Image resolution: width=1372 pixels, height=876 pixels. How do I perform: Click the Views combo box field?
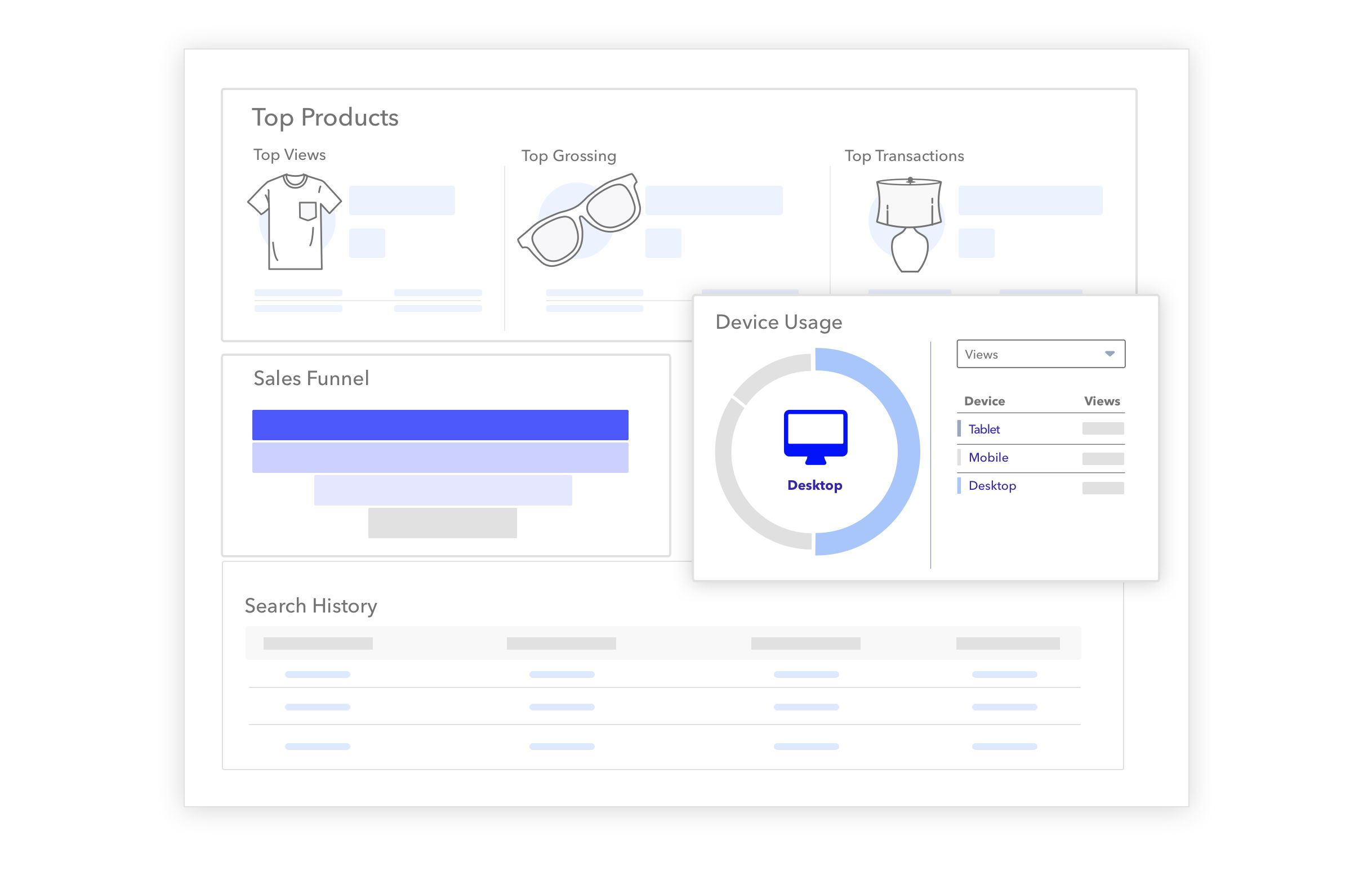point(1026,354)
